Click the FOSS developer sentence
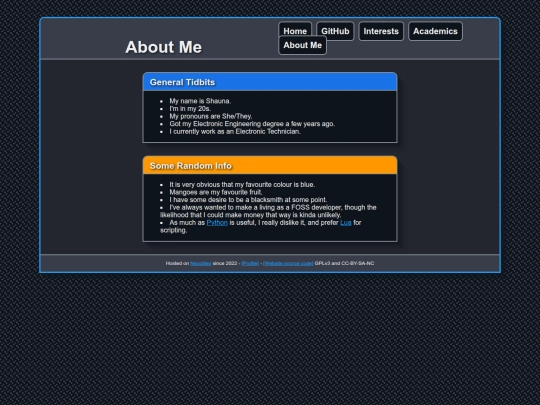Viewport: 540px width, 405px height. [x=268, y=211]
